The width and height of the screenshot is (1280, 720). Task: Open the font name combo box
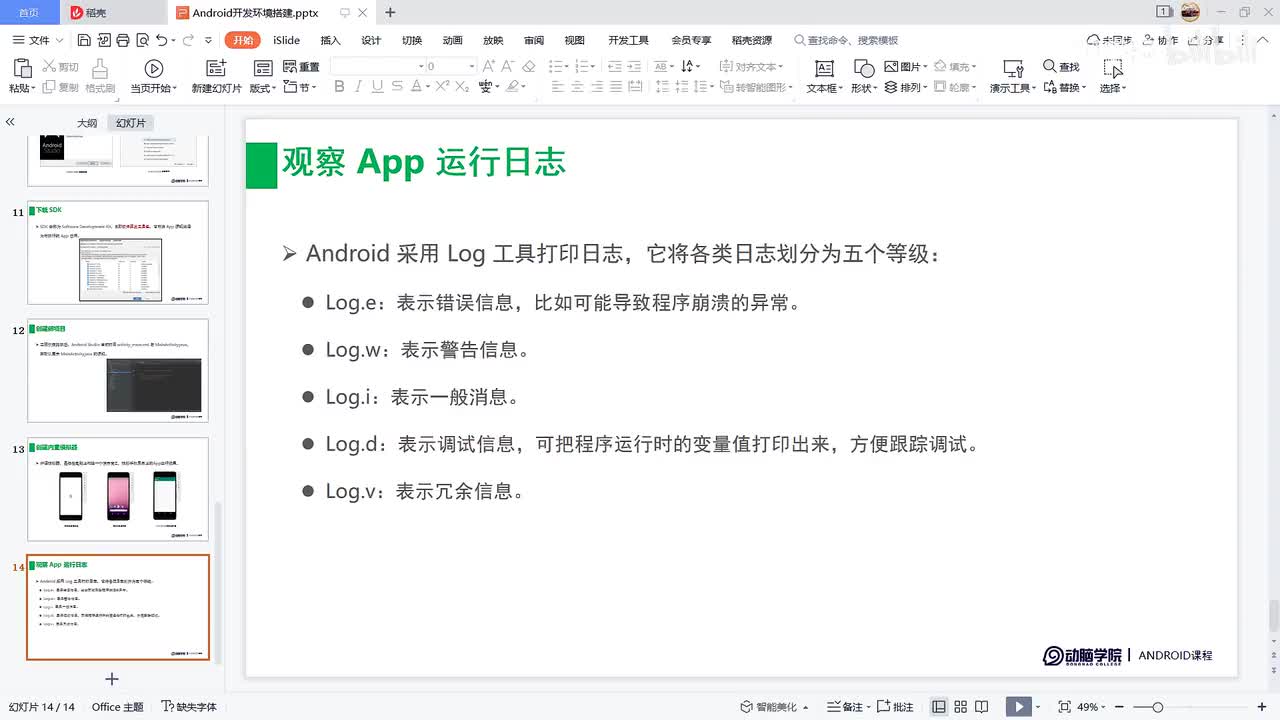point(377,66)
